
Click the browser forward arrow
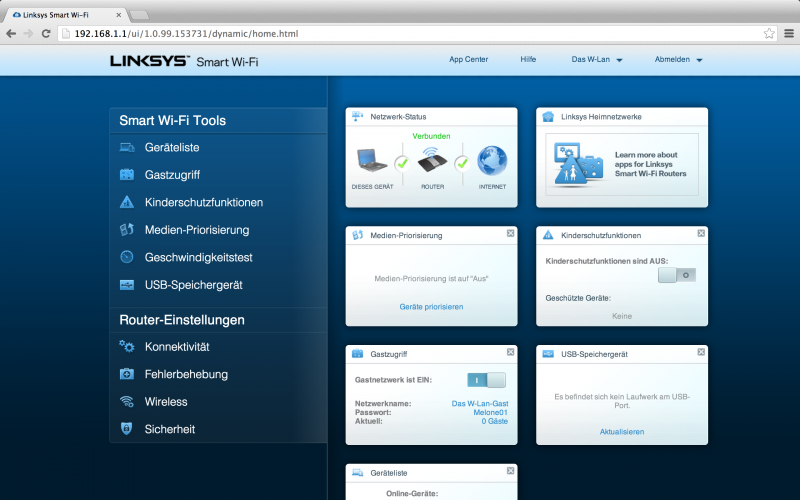point(29,34)
